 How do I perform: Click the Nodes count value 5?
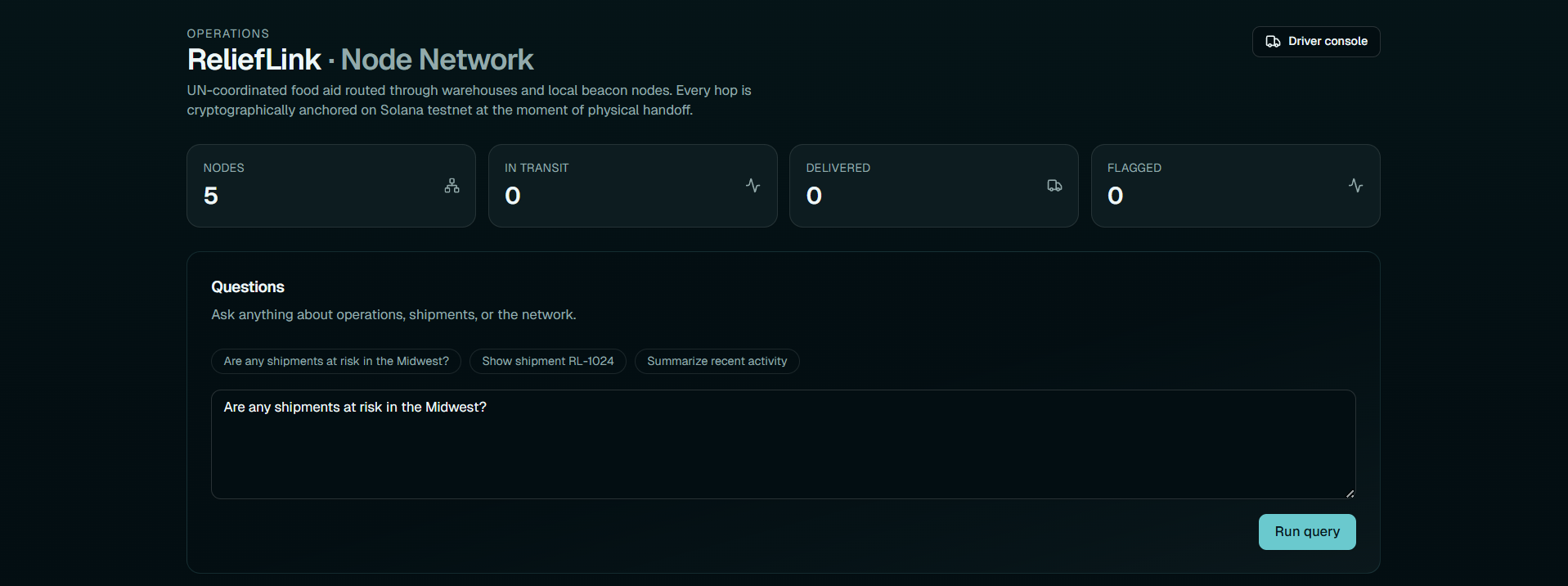click(211, 196)
